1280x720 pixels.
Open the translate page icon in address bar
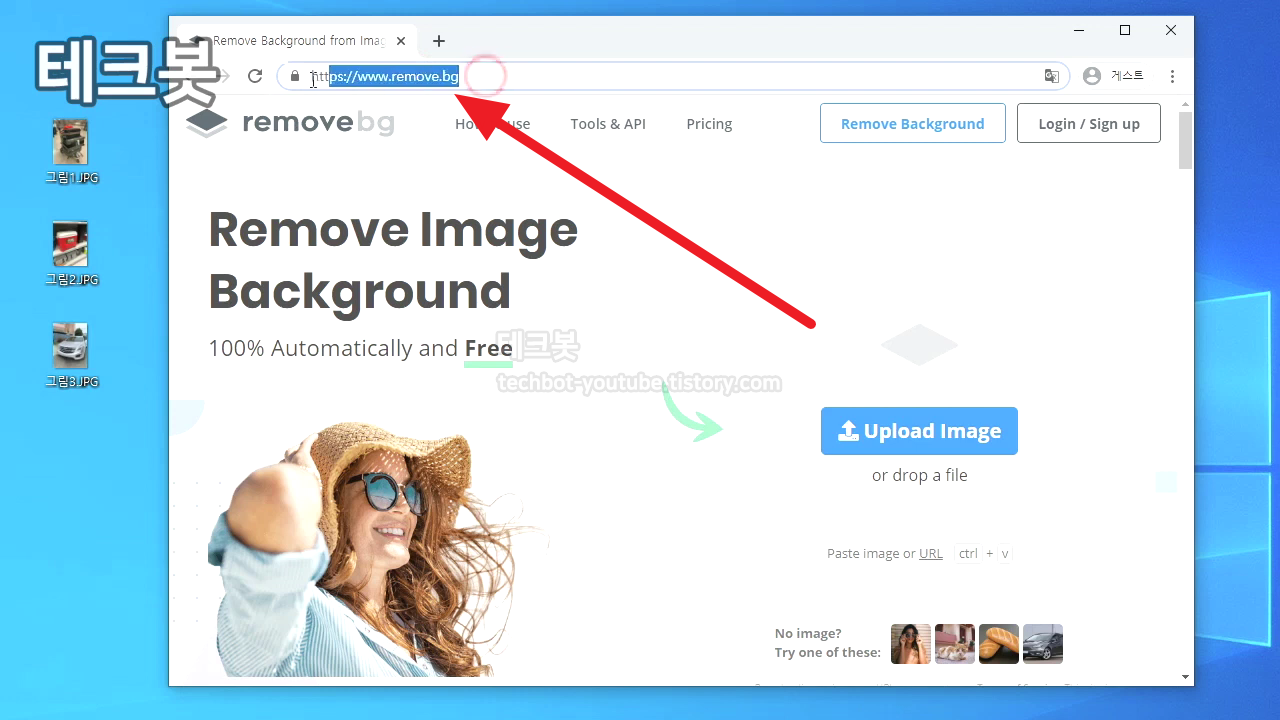(x=1052, y=76)
